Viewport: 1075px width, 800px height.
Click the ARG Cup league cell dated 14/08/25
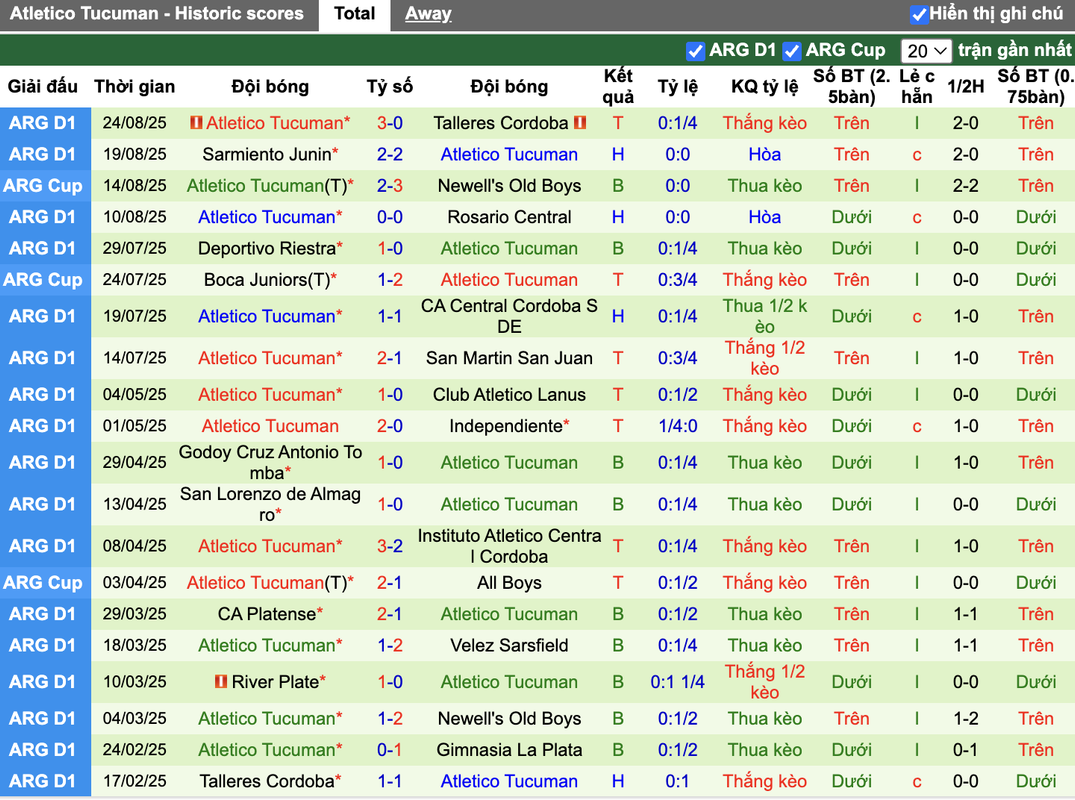tap(43, 186)
